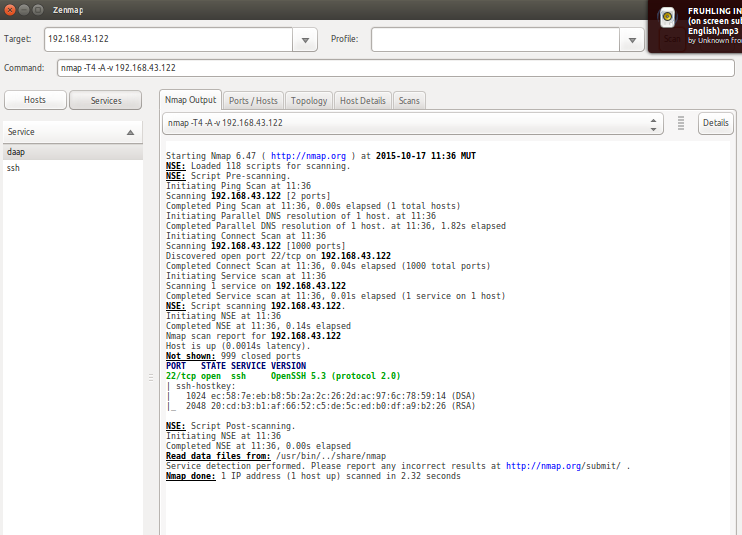742x535 pixels.
Task: Open the Topology tab
Action: click(x=309, y=101)
